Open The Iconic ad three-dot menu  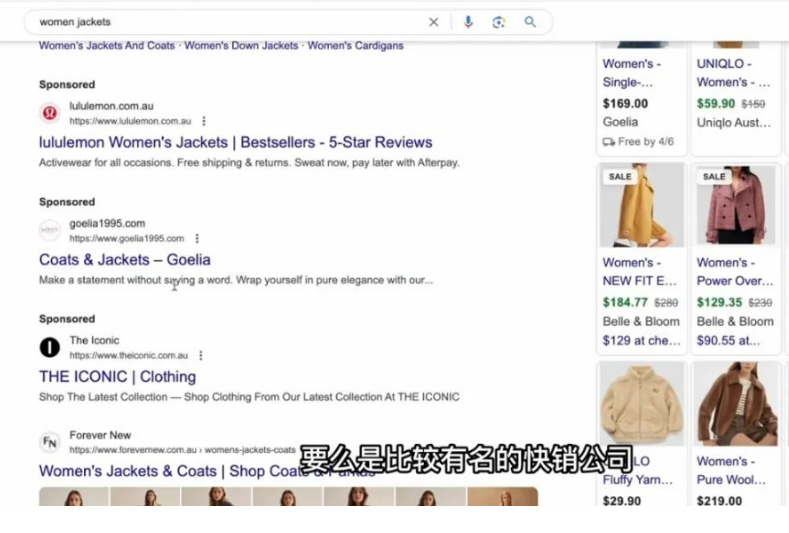point(201,355)
